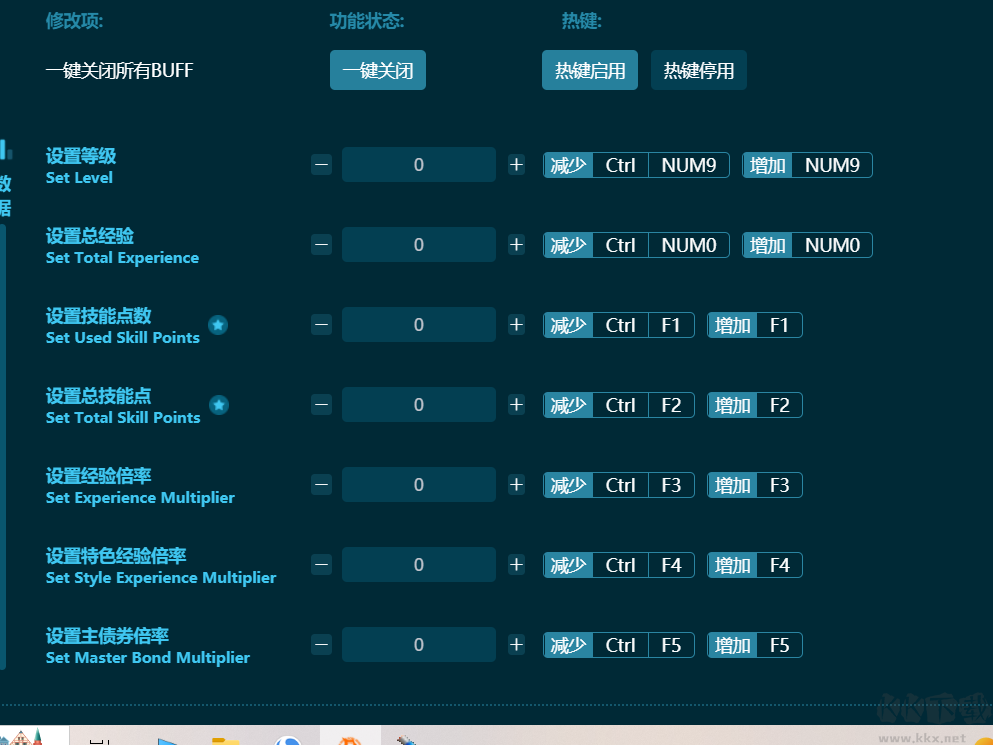Click the 一键关闭所有BUFF text

tap(119, 70)
